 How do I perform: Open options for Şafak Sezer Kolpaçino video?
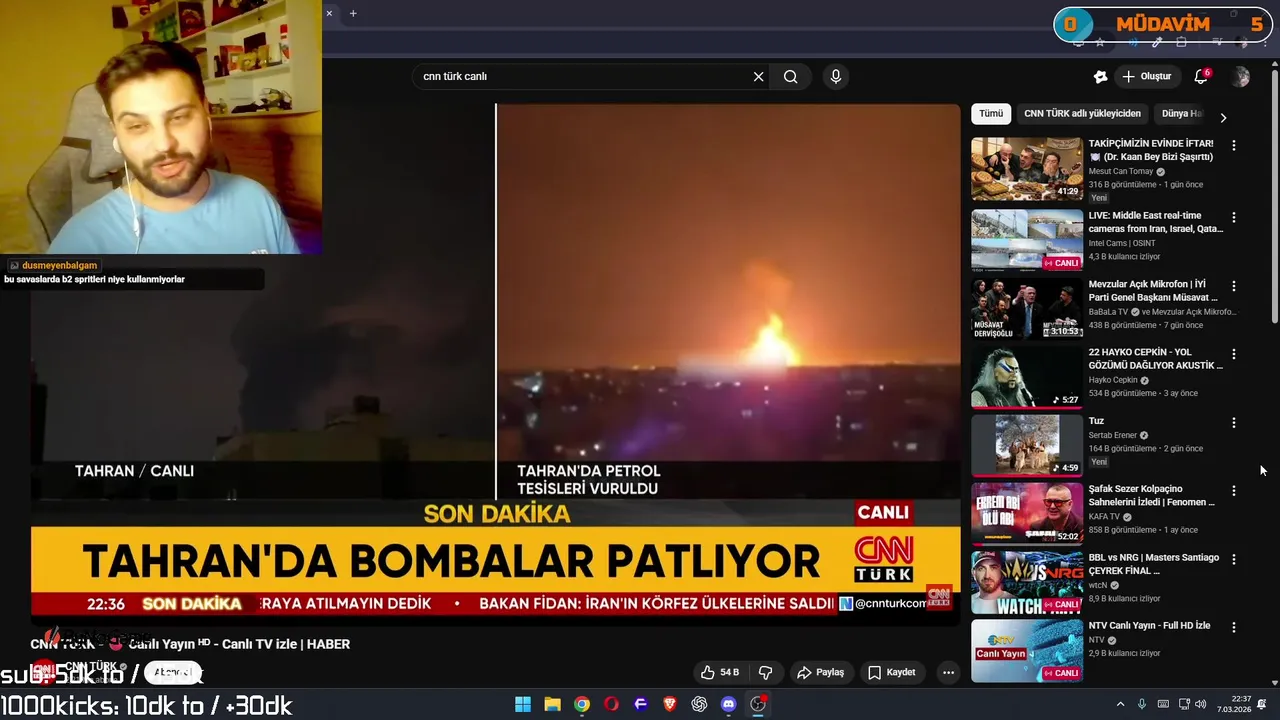tap(1233, 491)
